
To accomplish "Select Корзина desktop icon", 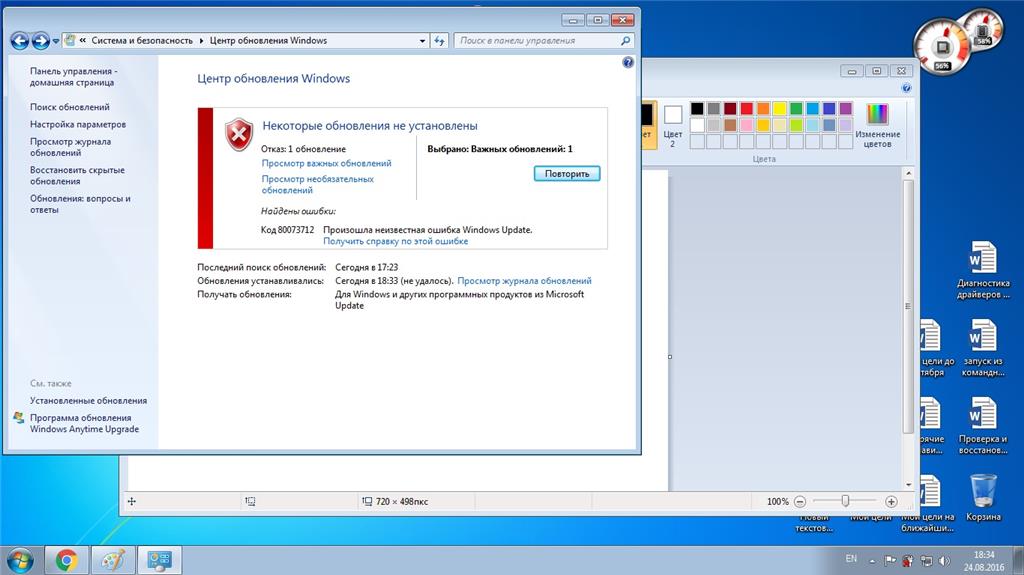I will [983, 499].
